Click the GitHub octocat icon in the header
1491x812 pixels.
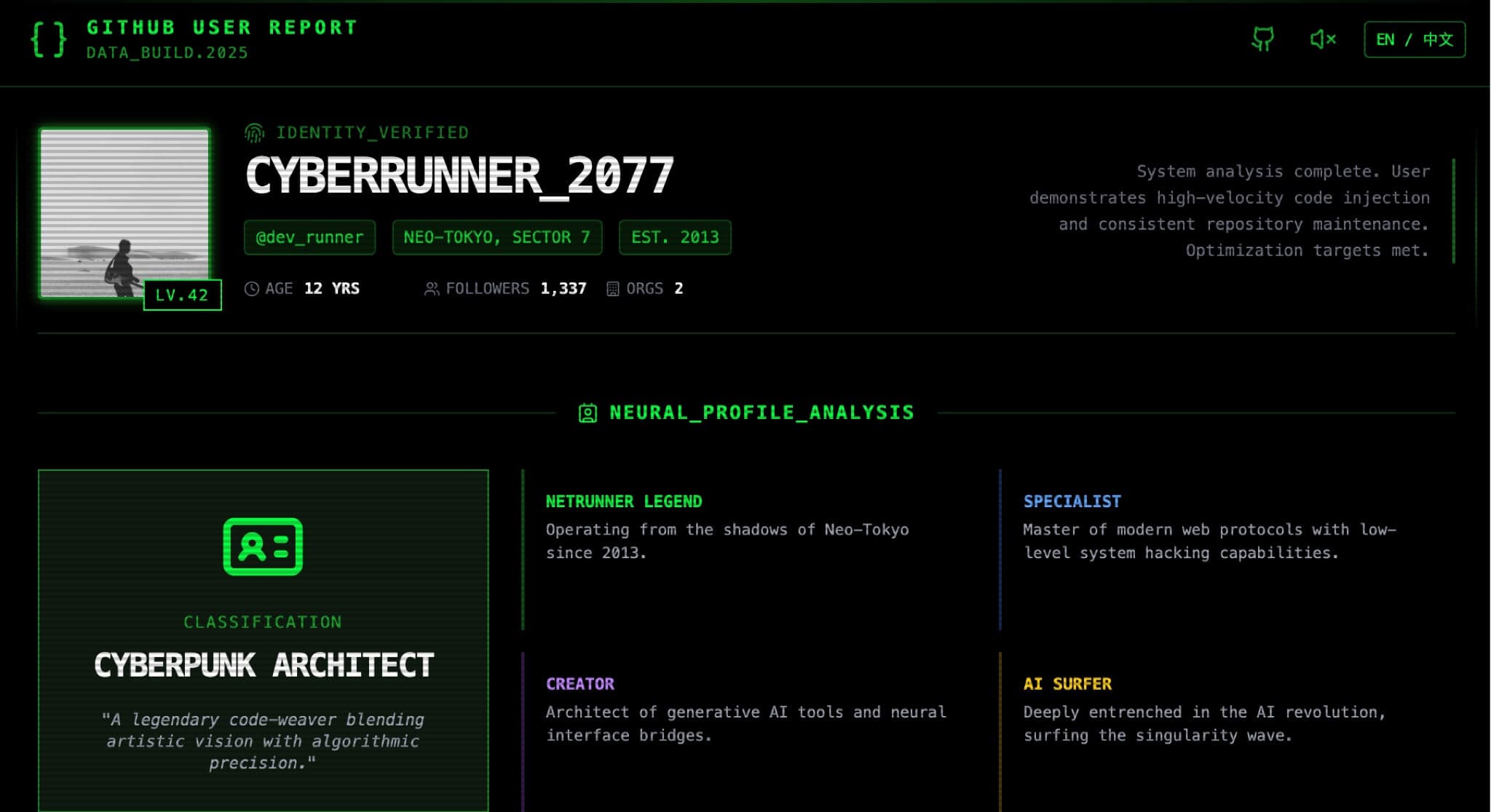[1263, 39]
